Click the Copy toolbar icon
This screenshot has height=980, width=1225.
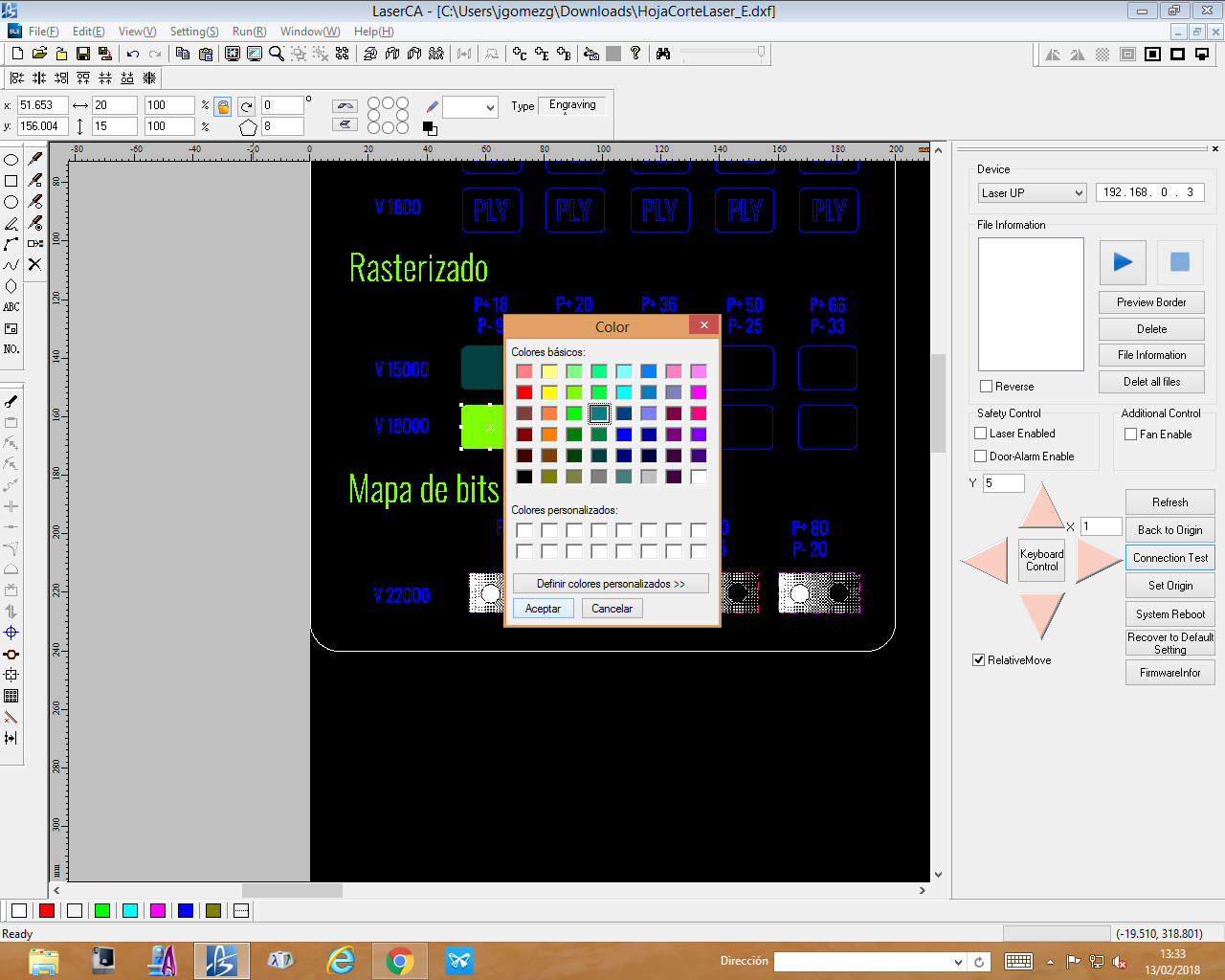click(x=183, y=54)
